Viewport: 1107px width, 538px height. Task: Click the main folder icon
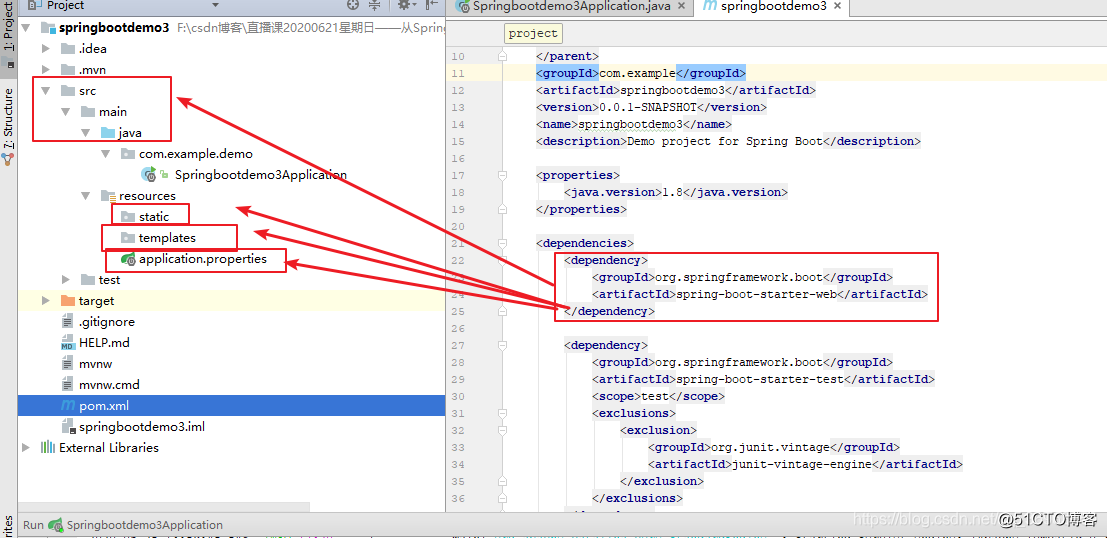(x=88, y=112)
